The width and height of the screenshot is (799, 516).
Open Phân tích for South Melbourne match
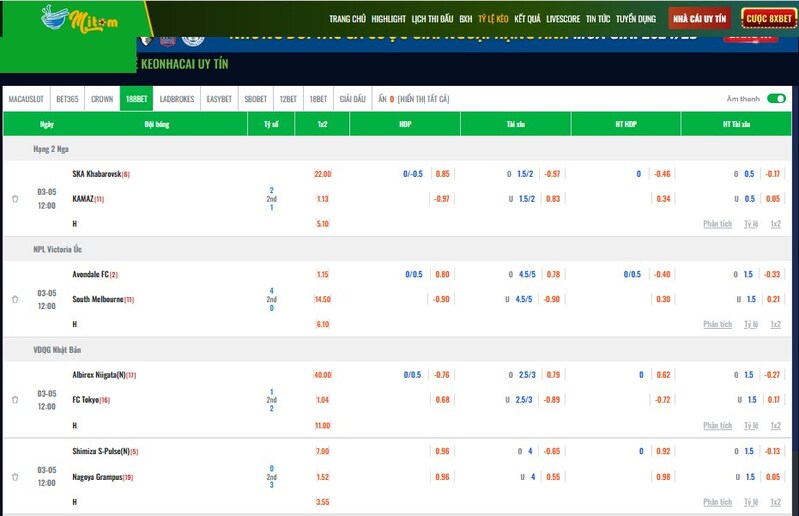pyautogui.click(x=717, y=324)
